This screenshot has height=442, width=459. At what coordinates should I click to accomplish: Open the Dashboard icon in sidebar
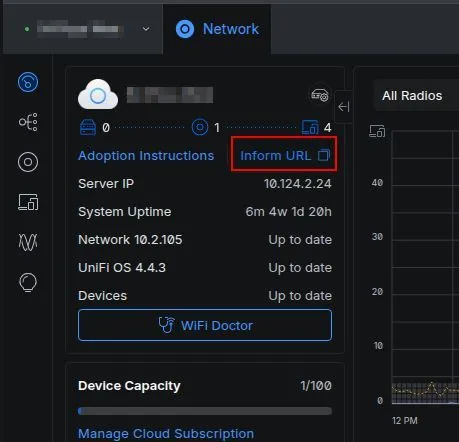28,82
